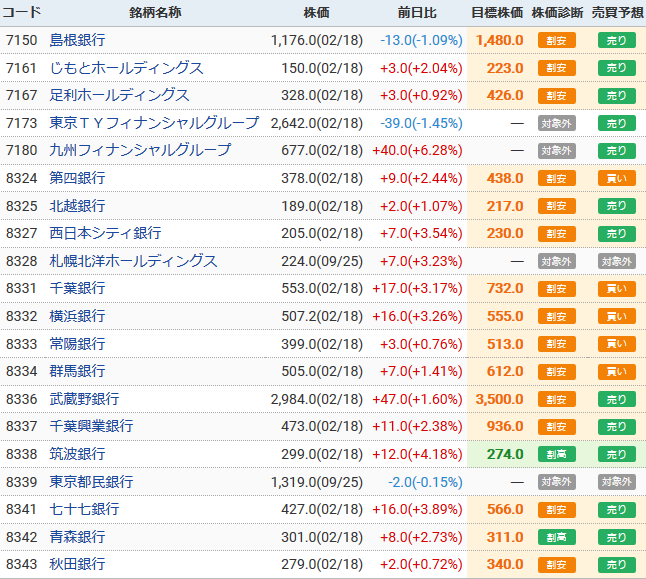Click the 買い badge for 群馬銀行
This screenshot has width=646, height=579.
[617, 372]
